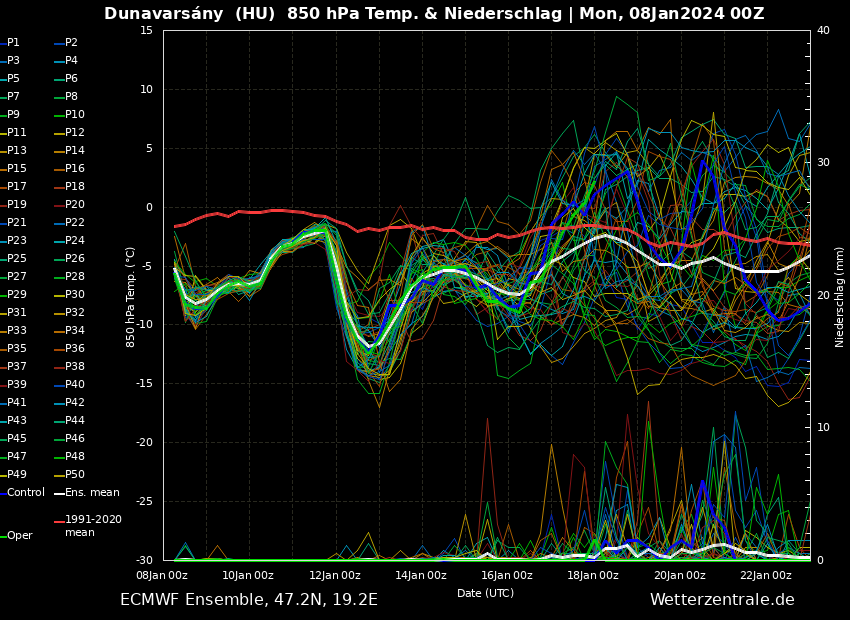Open the Wetterzentrale.de link
Screen dimensions: 850x620
tap(721, 600)
